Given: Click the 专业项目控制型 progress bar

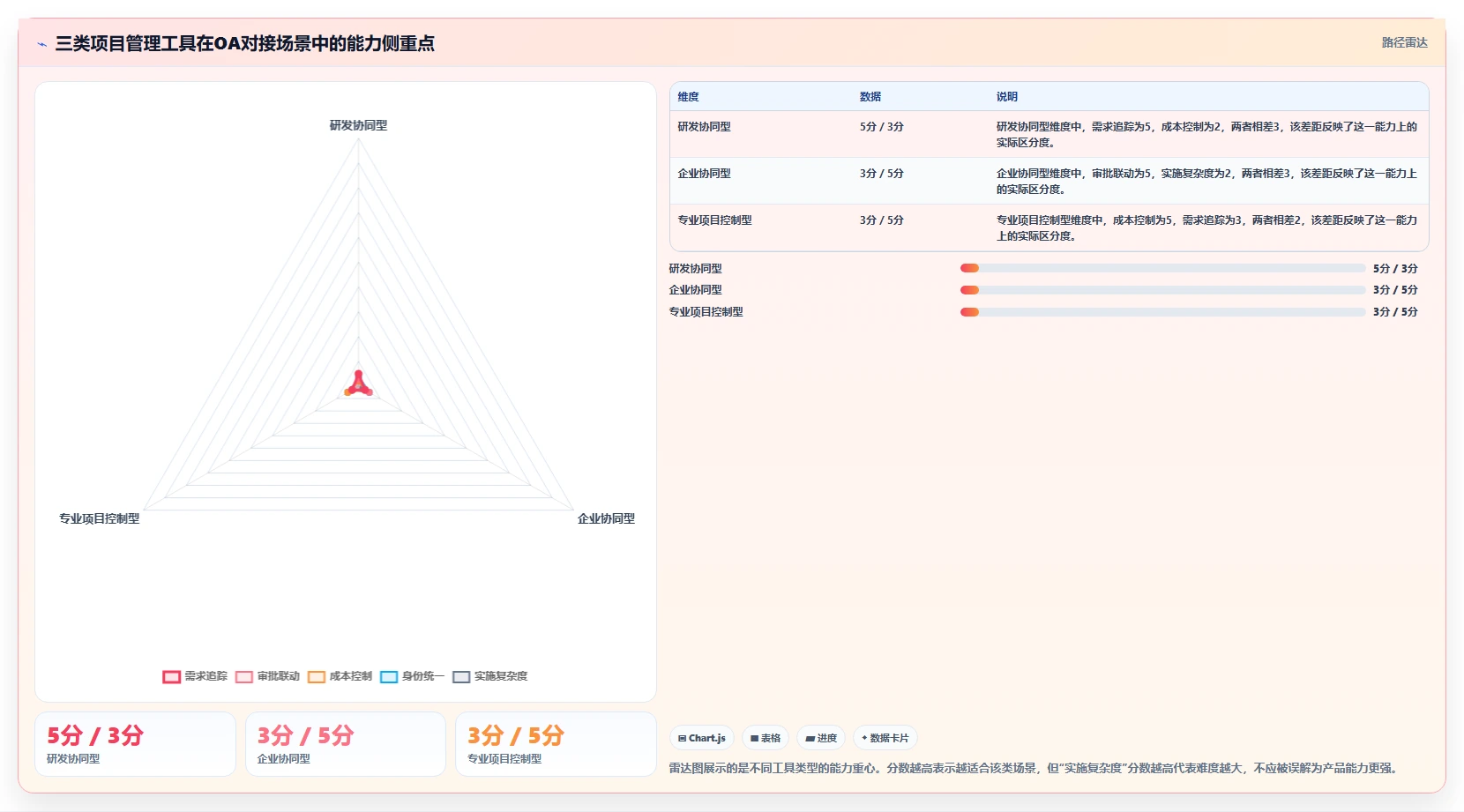Looking at the screenshot, I should point(1162,312).
